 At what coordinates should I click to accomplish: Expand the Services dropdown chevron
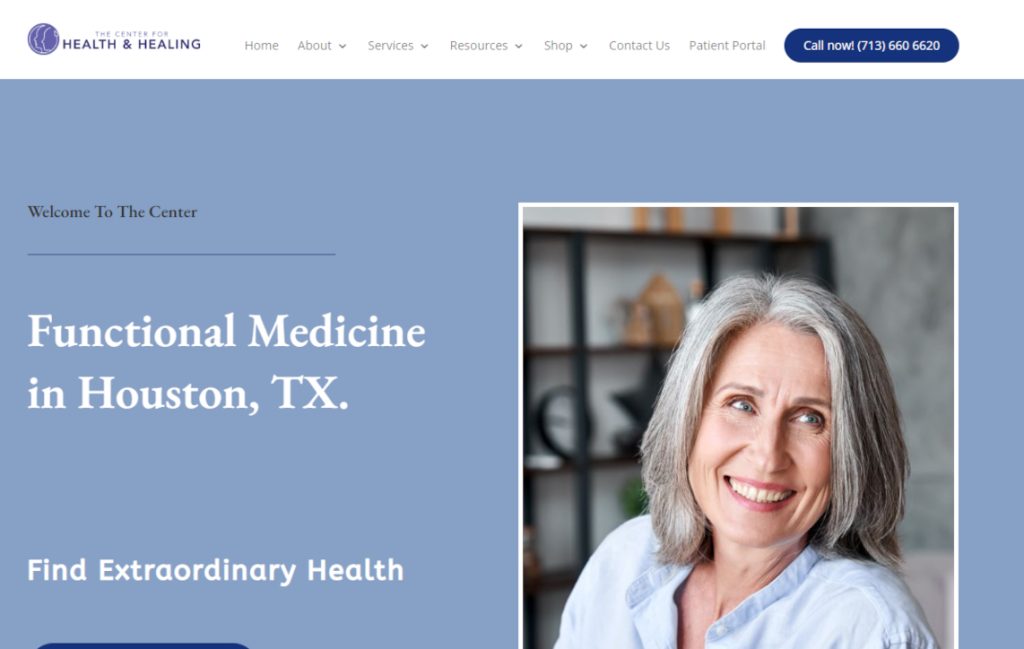point(424,46)
